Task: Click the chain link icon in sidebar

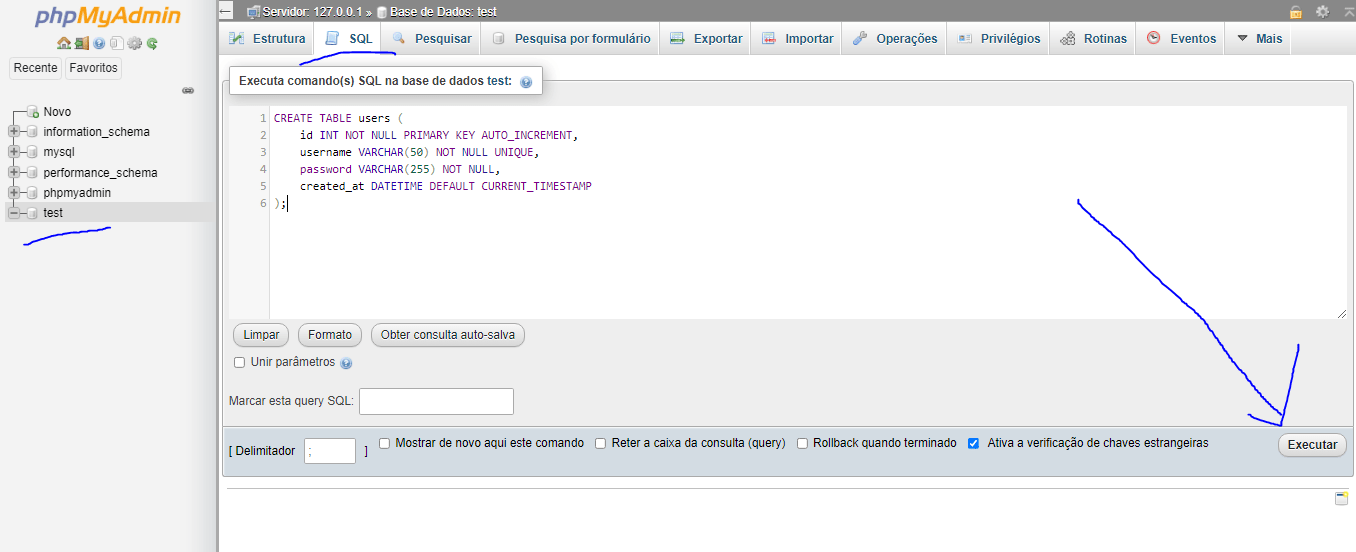Action: 187,90
